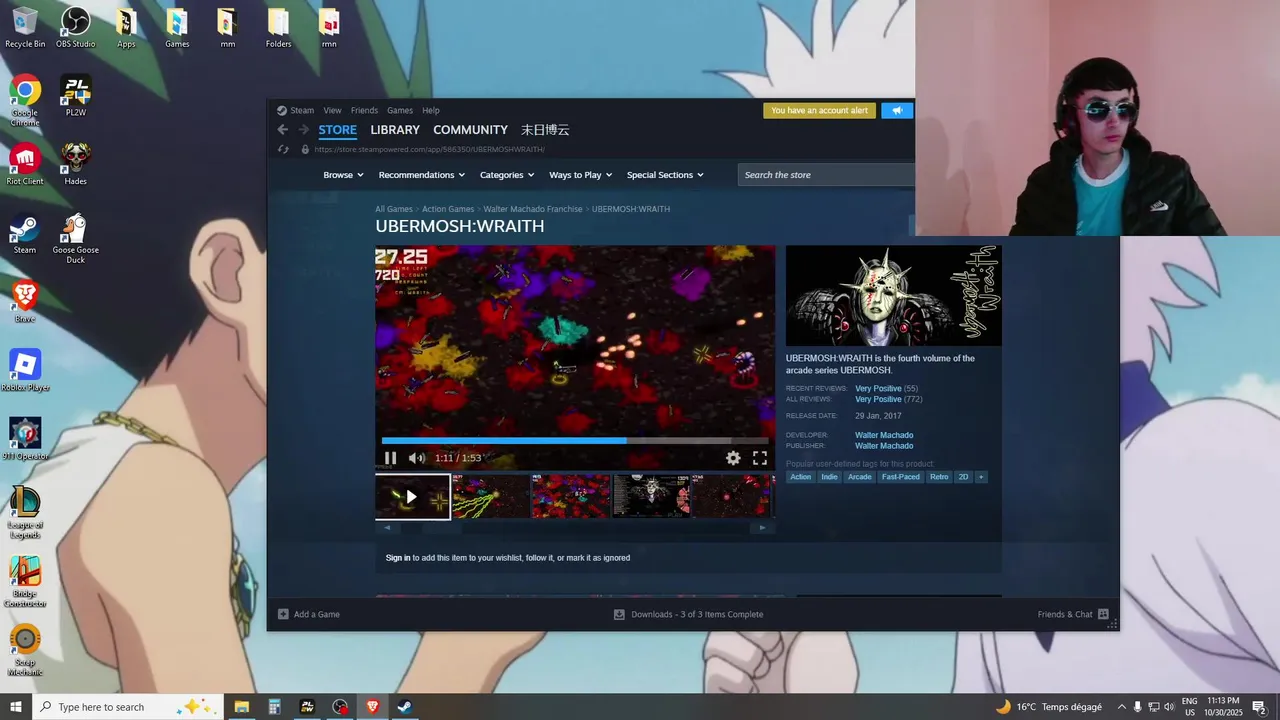Click the Action Games breadcrumb link

(448, 209)
